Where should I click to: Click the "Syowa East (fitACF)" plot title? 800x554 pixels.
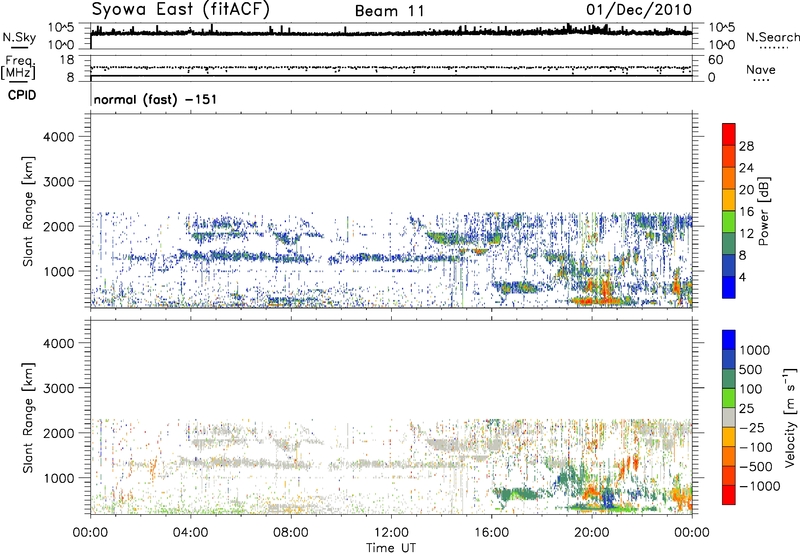[180, 10]
